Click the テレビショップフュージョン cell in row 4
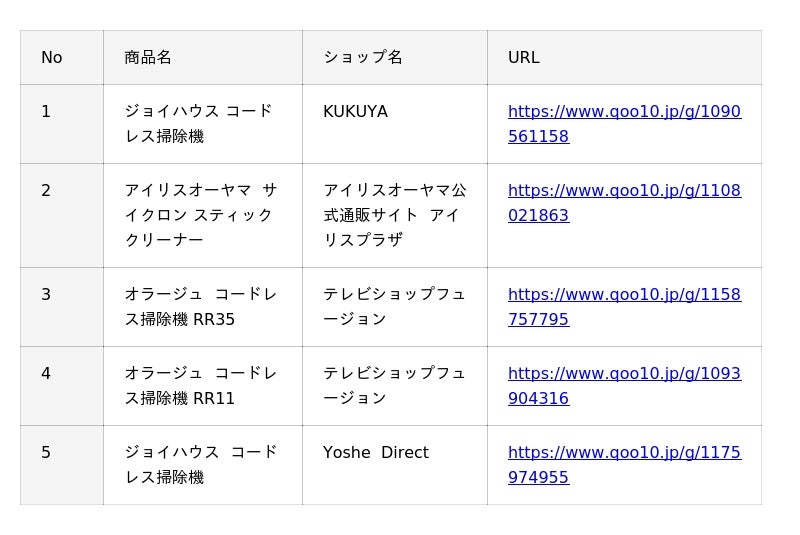This screenshot has height=535, width=800. (394, 386)
